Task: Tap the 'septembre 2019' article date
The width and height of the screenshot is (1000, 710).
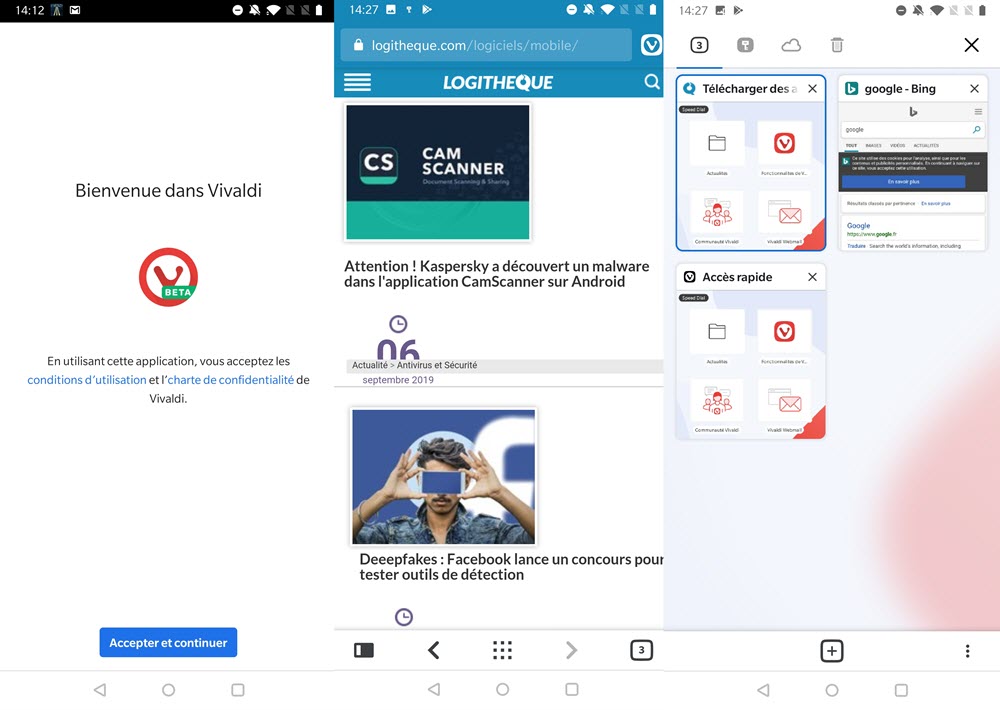Action: (398, 380)
